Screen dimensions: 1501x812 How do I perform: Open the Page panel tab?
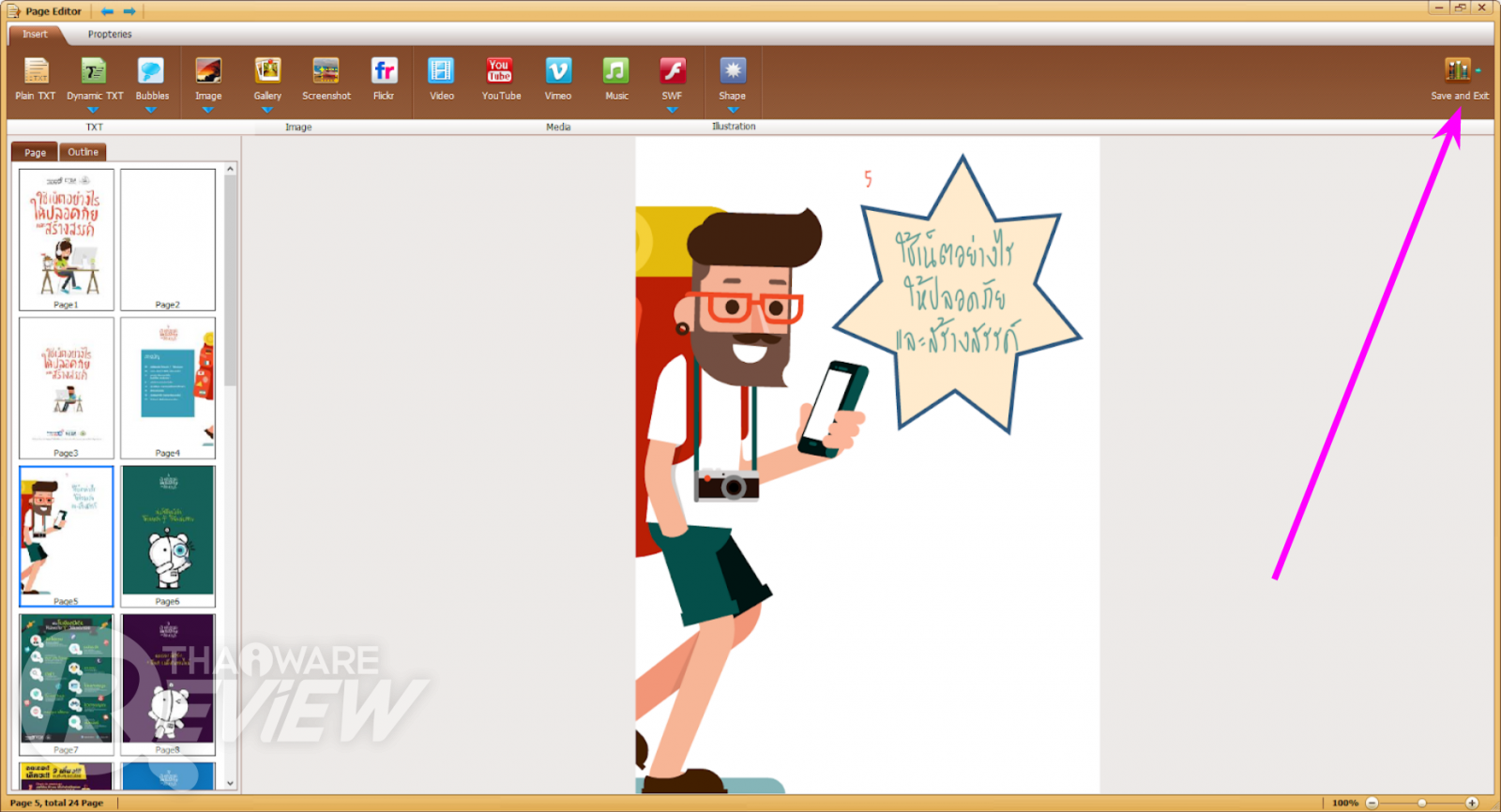click(35, 152)
